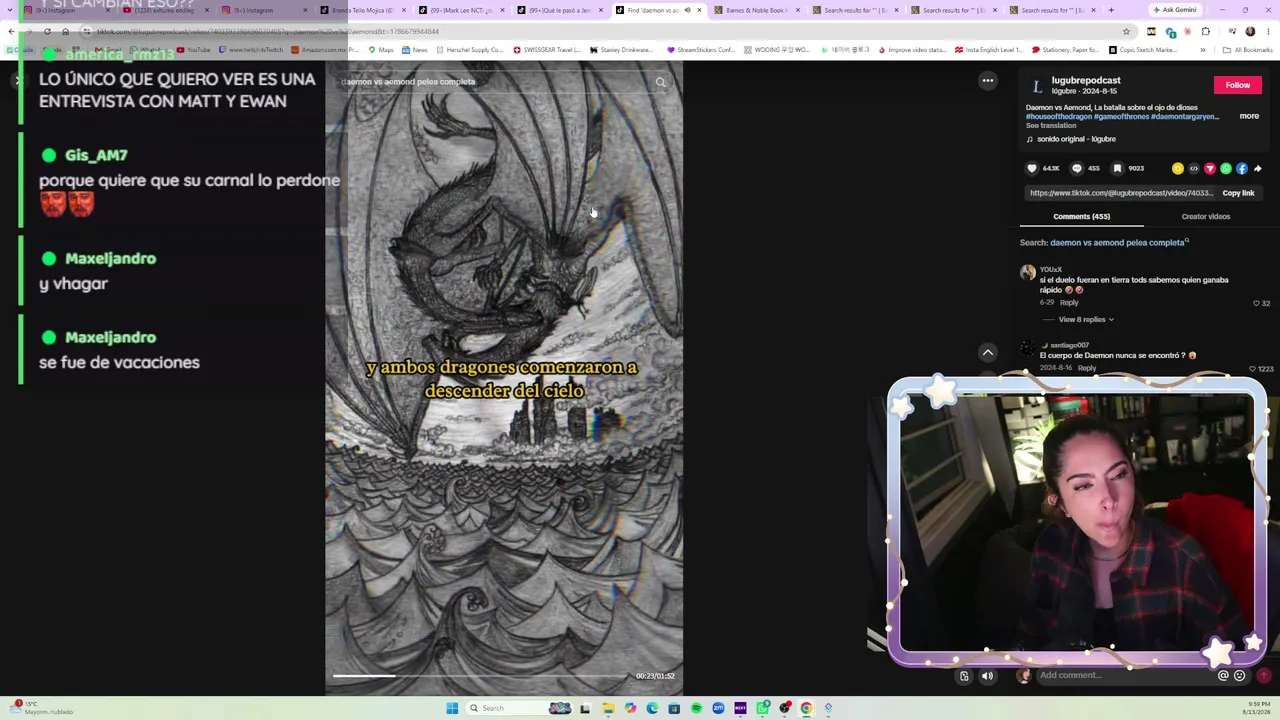Viewport: 1280px width, 720px height.
Task: Reply to the YOUxX comment
Action: 1069,303
